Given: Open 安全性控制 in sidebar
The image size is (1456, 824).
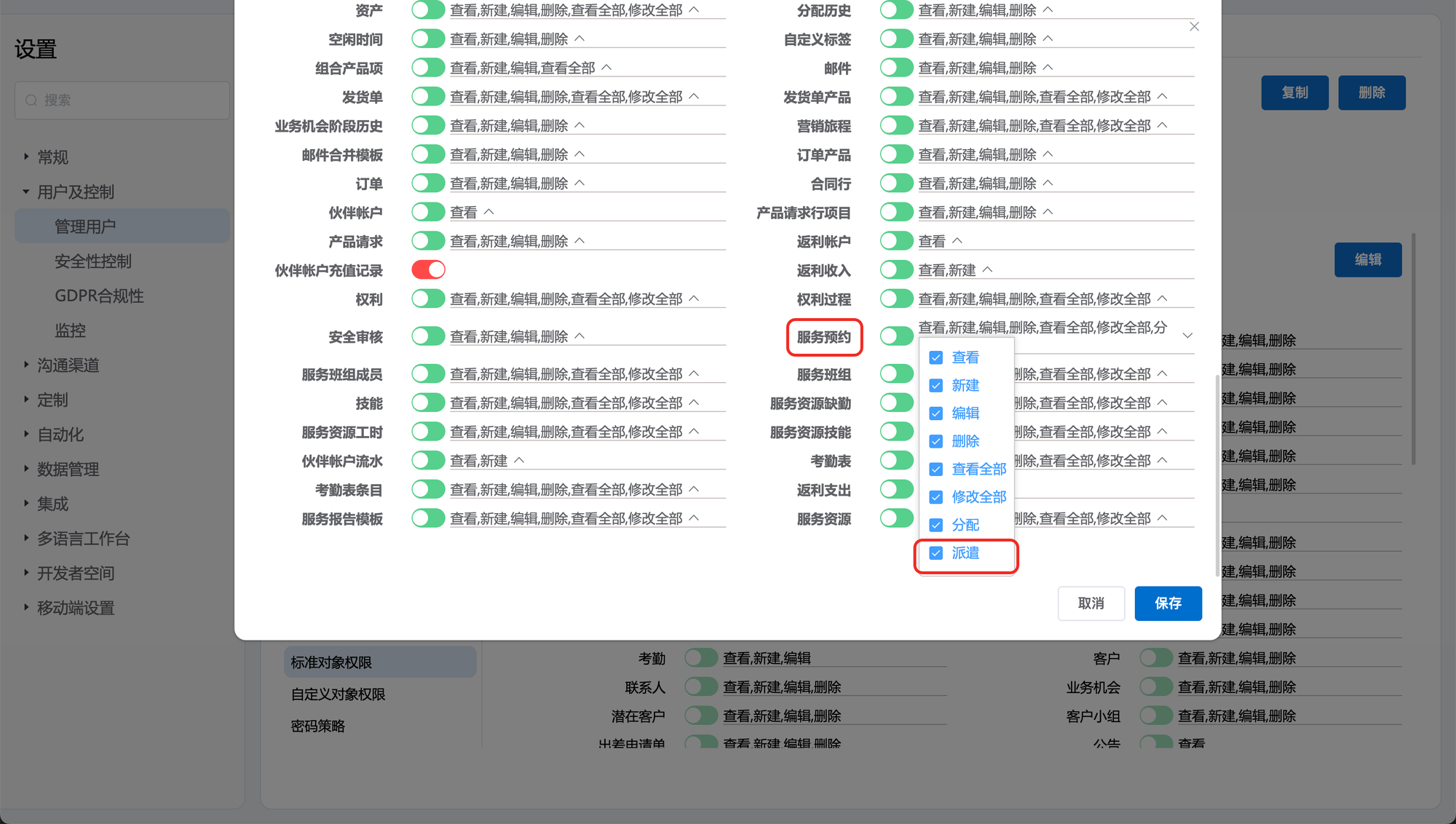Looking at the screenshot, I should pos(93,261).
